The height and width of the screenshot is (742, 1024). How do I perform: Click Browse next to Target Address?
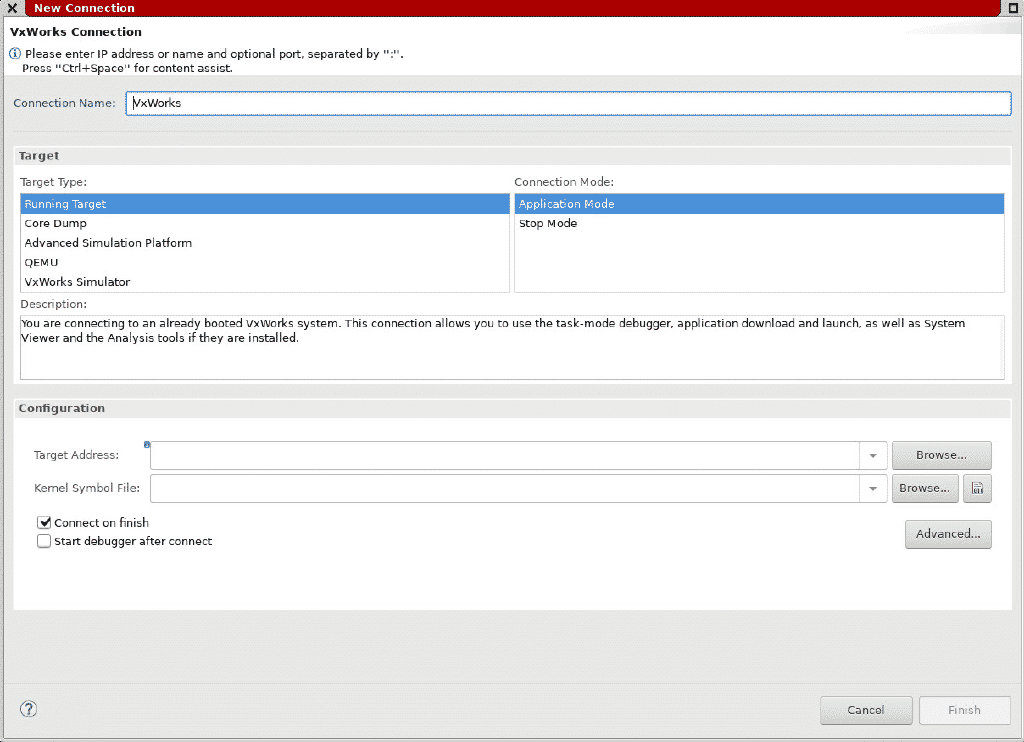pyautogui.click(x=941, y=455)
